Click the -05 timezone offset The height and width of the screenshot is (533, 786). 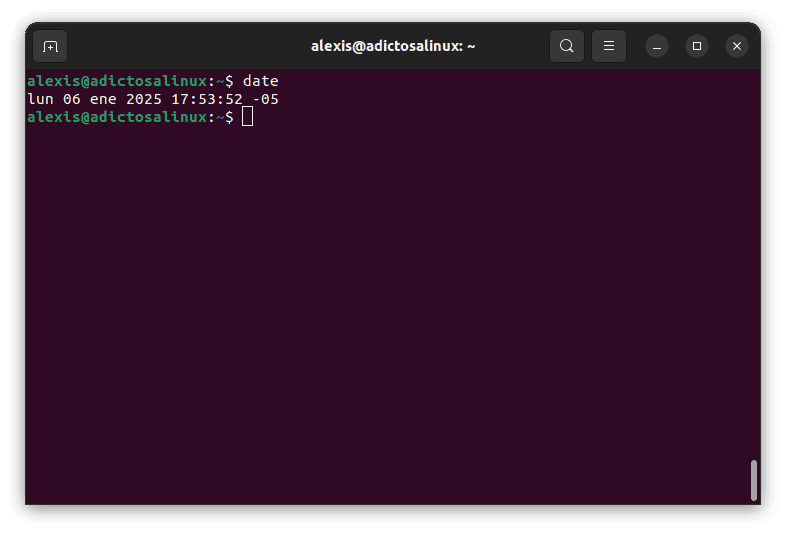(265, 99)
